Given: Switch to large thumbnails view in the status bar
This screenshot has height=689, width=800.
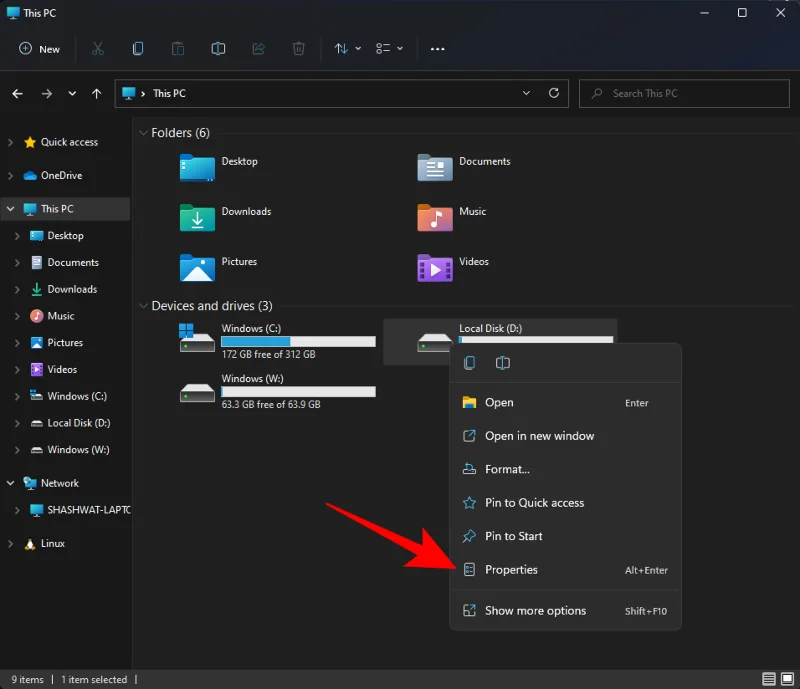Looking at the screenshot, I should (787, 679).
